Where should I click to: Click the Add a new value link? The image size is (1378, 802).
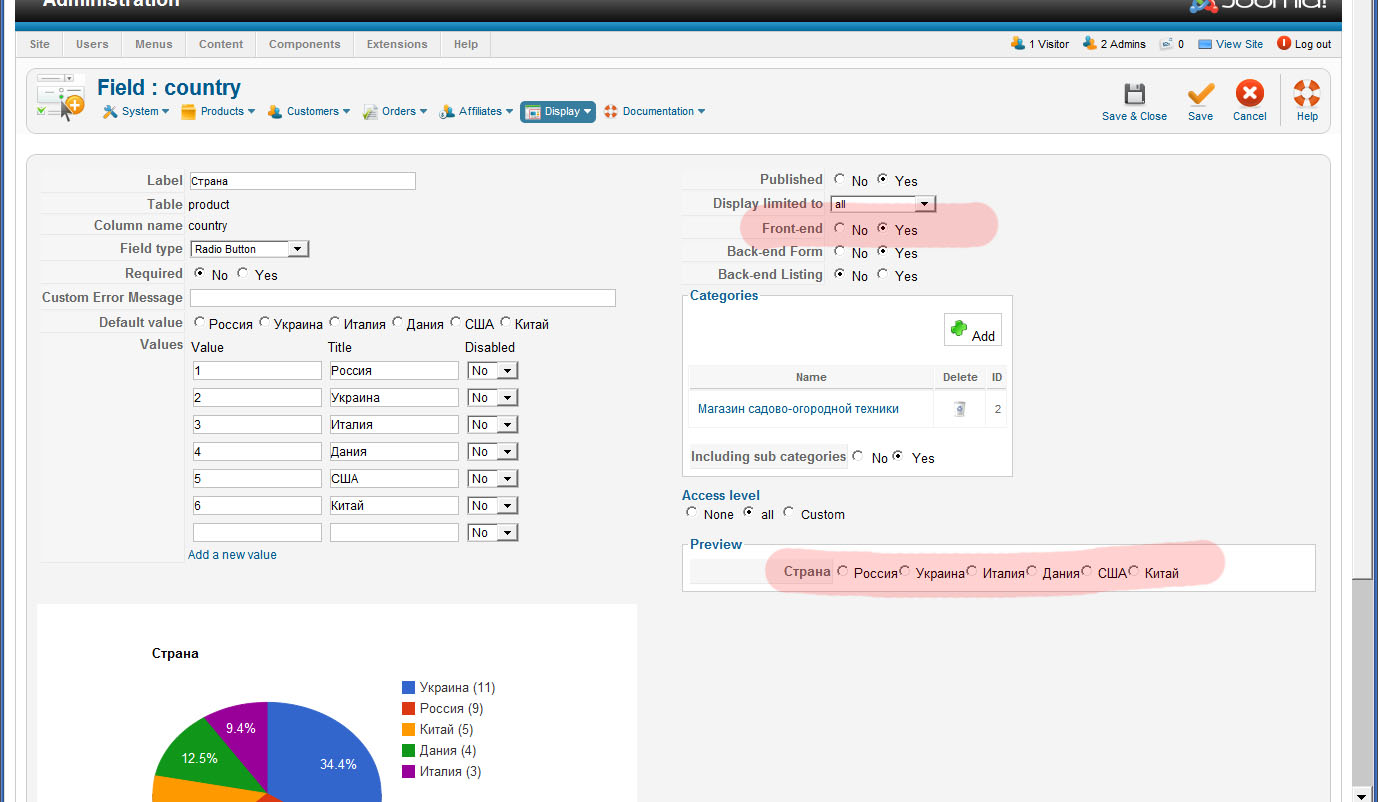point(232,555)
